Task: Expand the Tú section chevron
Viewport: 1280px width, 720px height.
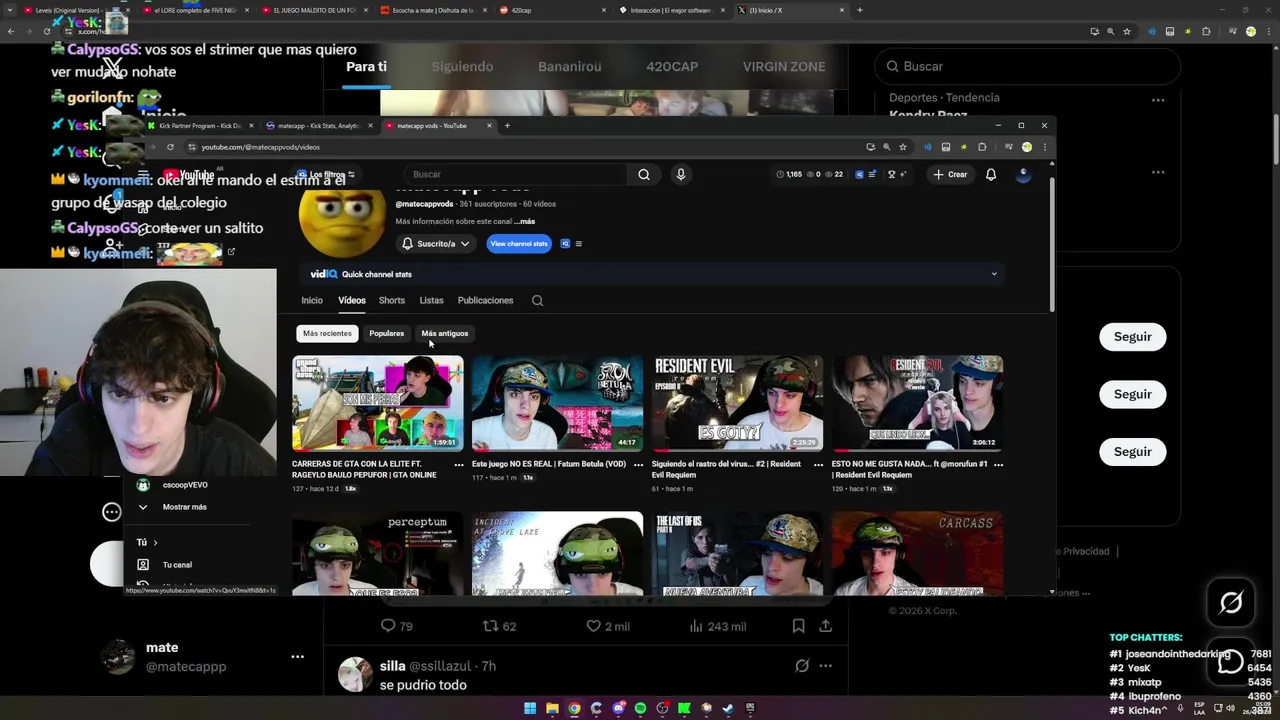Action: point(155,543)
